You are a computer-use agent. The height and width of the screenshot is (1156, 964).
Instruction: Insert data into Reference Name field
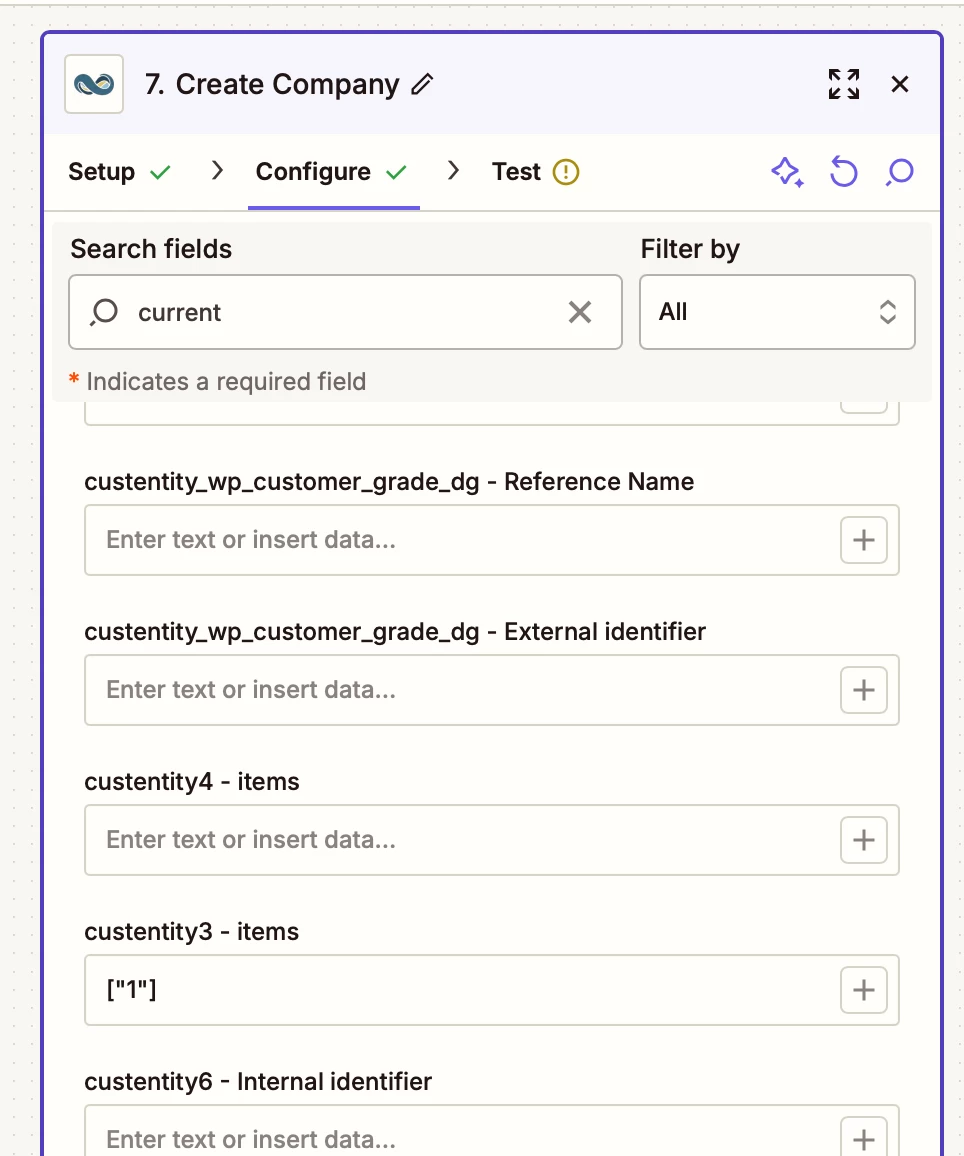click(864, 540)
